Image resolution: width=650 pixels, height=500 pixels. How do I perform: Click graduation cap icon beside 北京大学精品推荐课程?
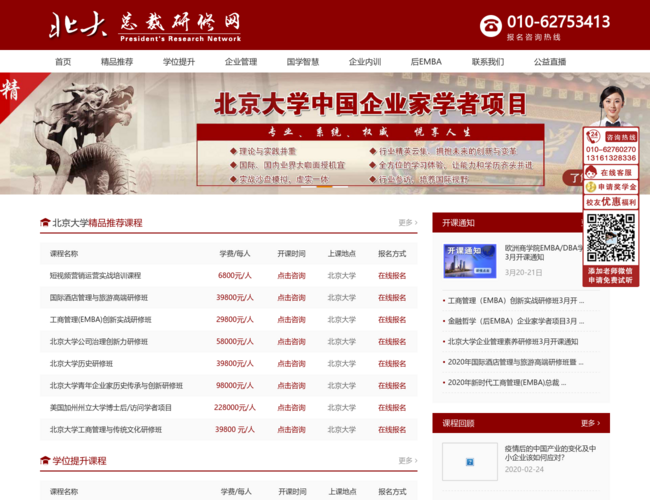coord(45,223)
